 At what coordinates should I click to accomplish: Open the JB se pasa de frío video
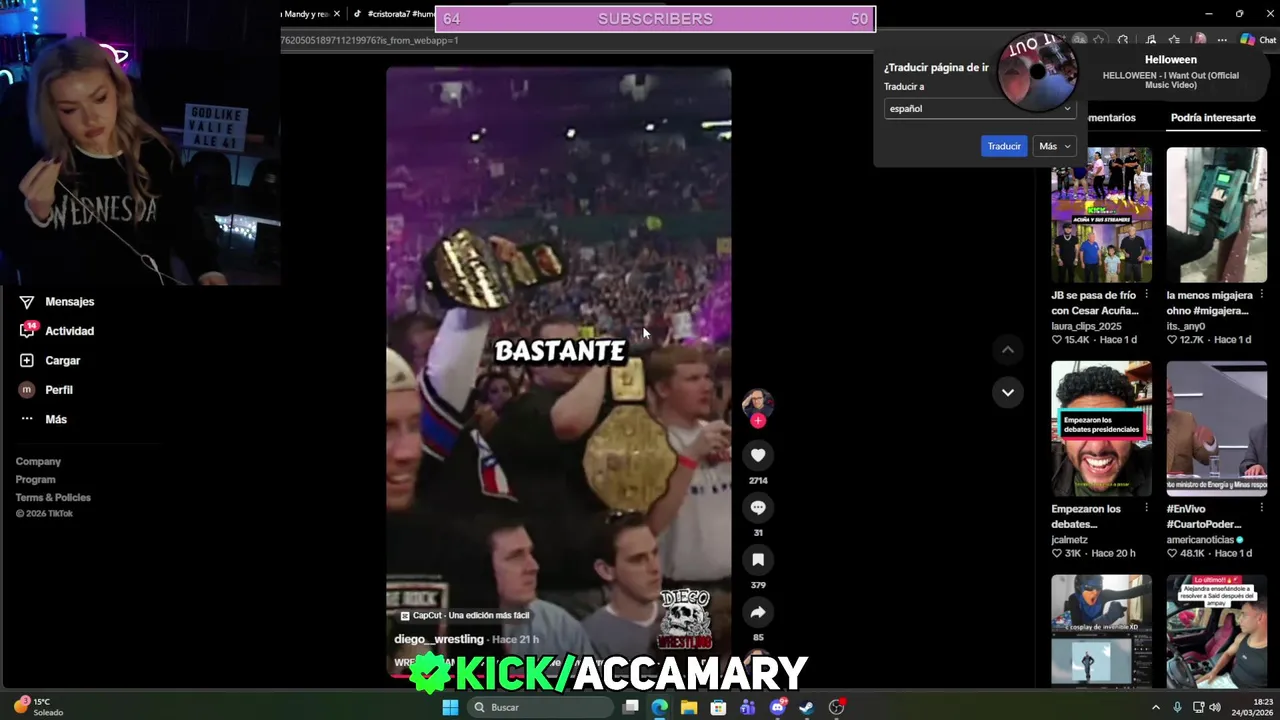[1101, 215]
